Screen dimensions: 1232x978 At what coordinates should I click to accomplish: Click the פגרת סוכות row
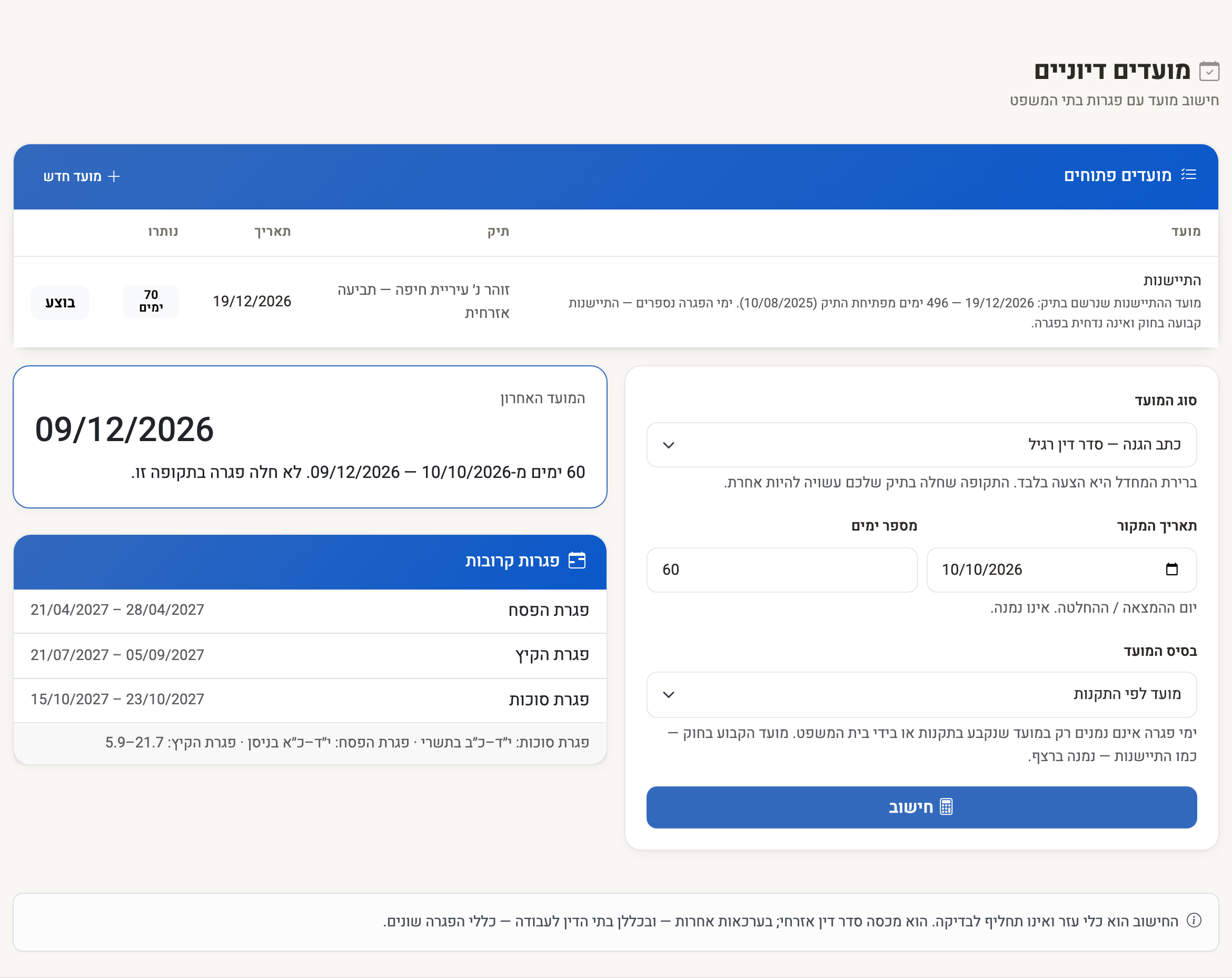point(310,700)
